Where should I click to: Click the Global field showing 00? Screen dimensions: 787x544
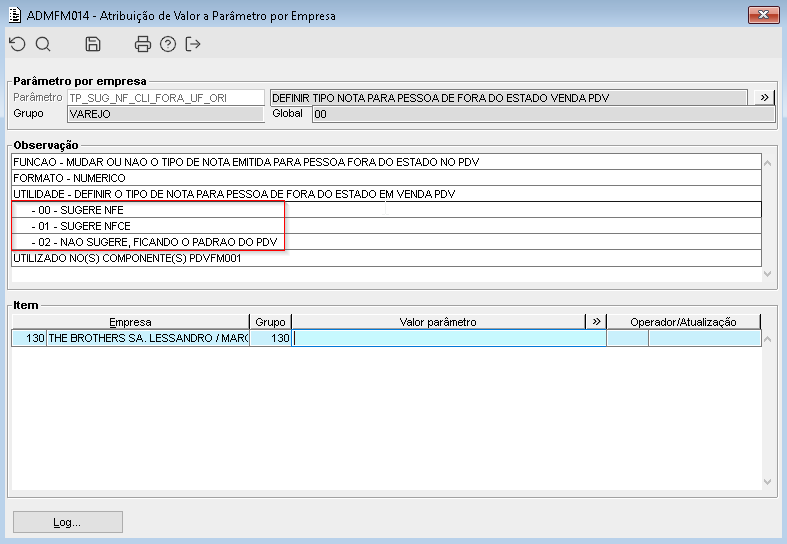pyautogui.click(x=544, y=114)
